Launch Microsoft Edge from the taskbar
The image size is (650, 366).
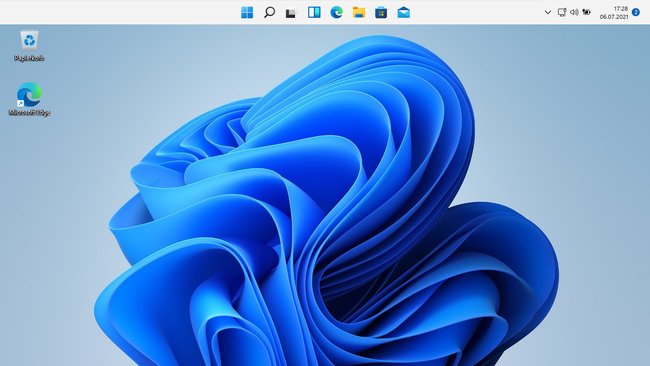click(x=337, y=12)
